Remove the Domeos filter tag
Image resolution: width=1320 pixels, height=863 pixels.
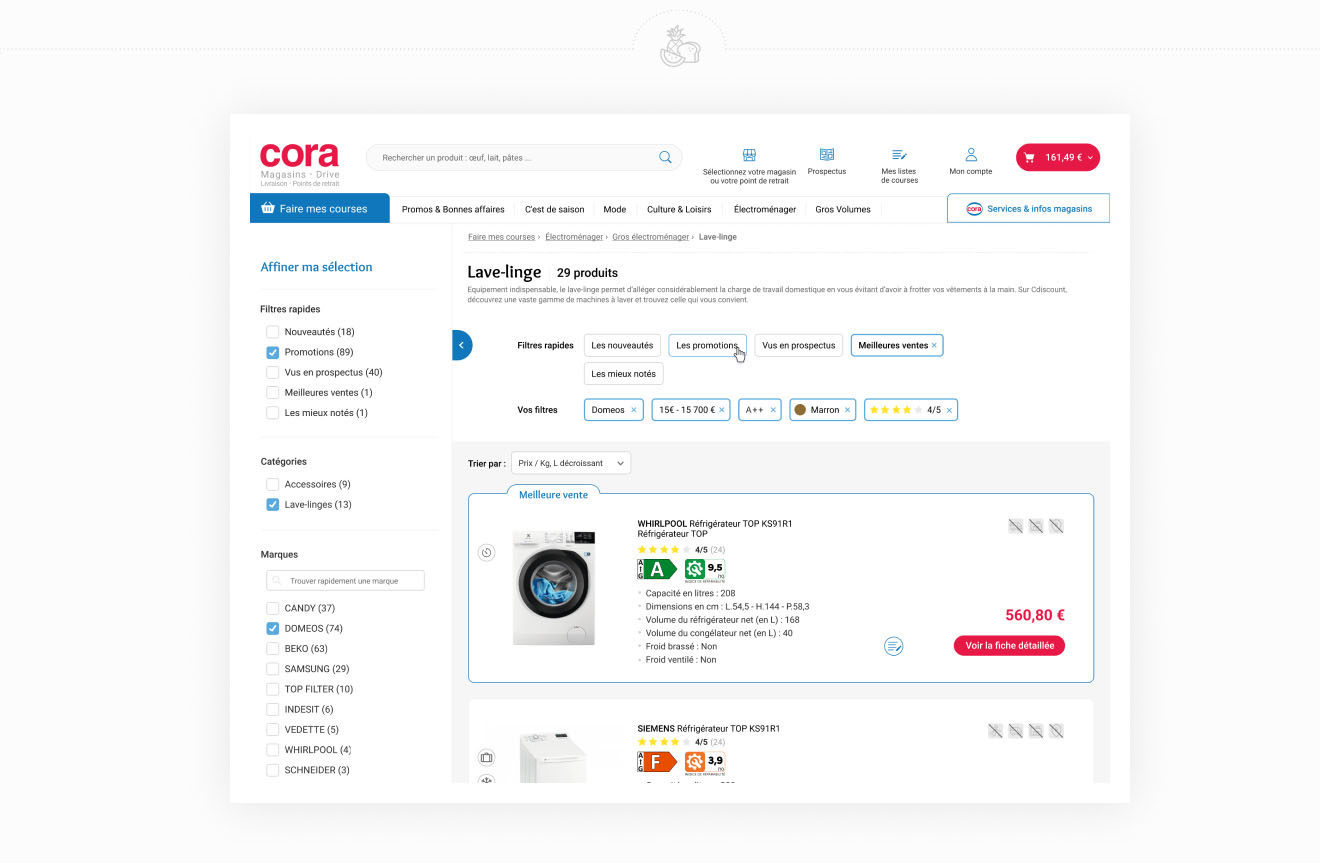pos(634,410)
